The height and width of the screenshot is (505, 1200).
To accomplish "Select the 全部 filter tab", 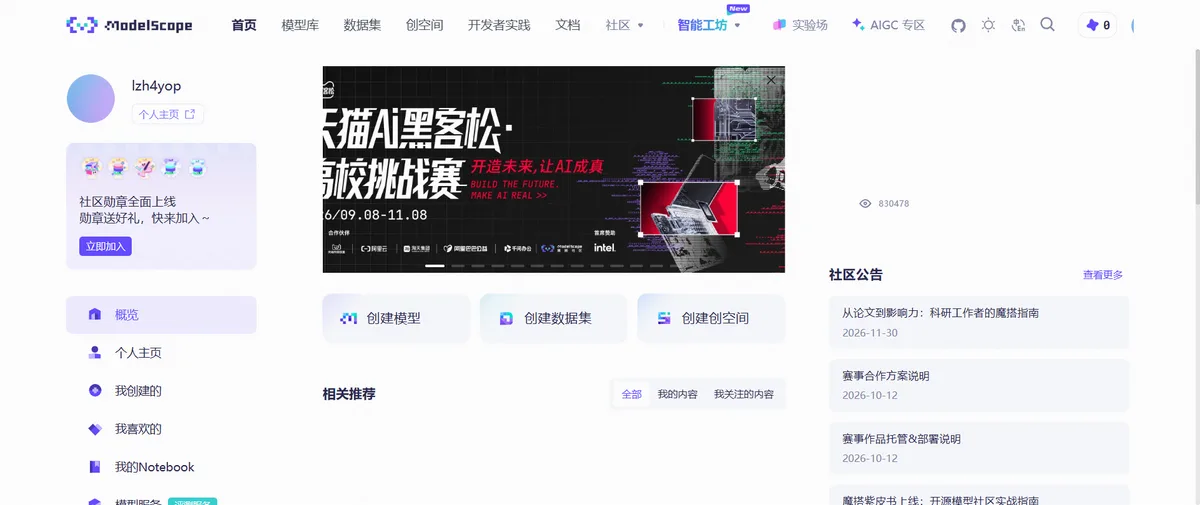I will [631, 394].
